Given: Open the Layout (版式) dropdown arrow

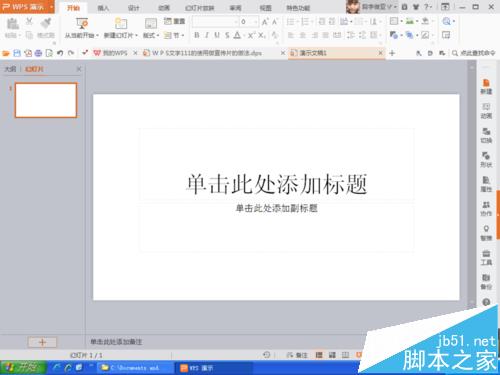Looking at the screenshot, I should pos(158,36).
